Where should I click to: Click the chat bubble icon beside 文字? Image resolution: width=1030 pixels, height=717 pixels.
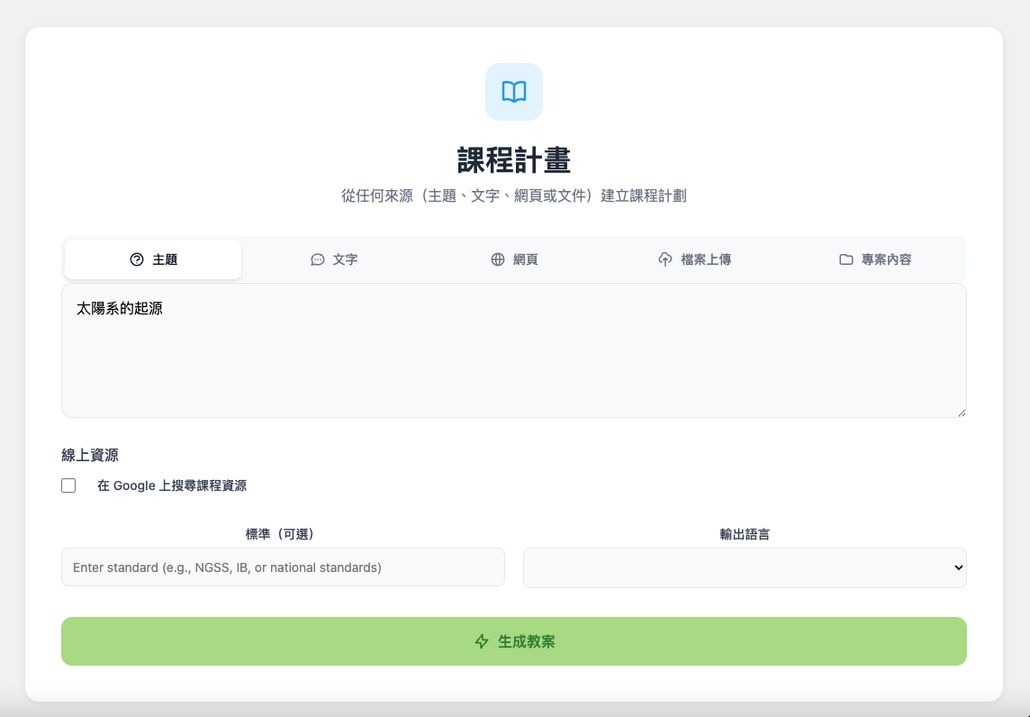pyautogui.click(x=316, y=259)
